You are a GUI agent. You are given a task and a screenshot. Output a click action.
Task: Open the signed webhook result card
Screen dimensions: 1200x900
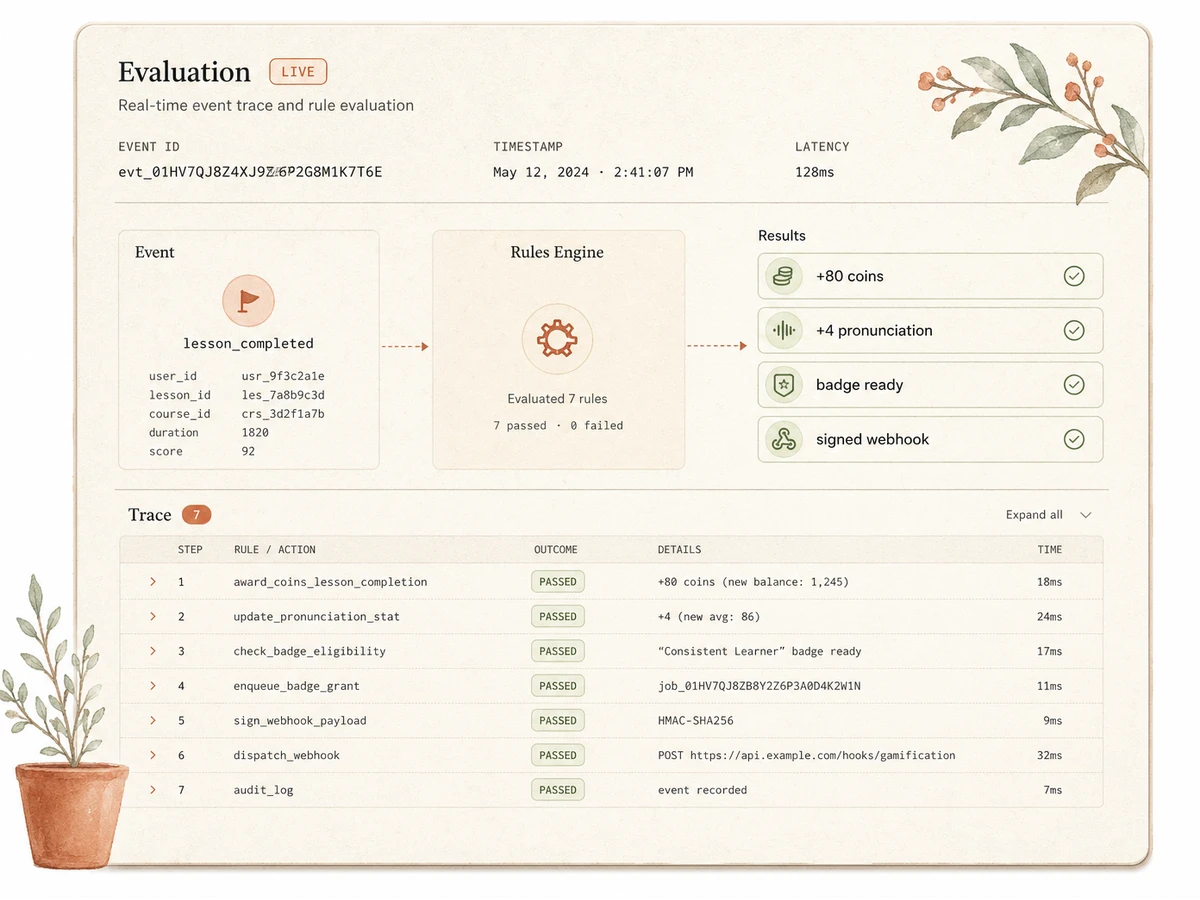[930, 439]
